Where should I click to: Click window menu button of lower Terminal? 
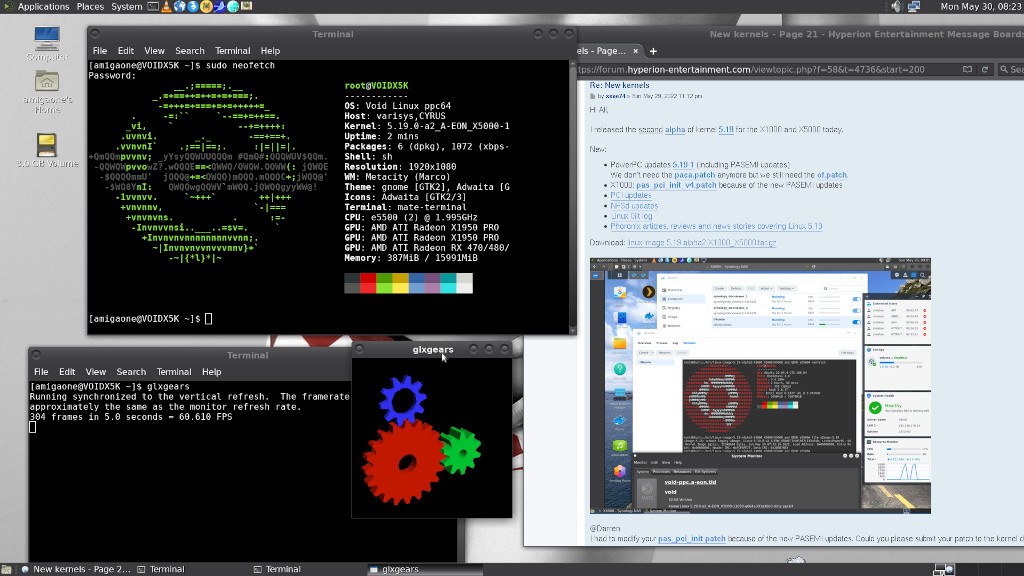point(37,355)
